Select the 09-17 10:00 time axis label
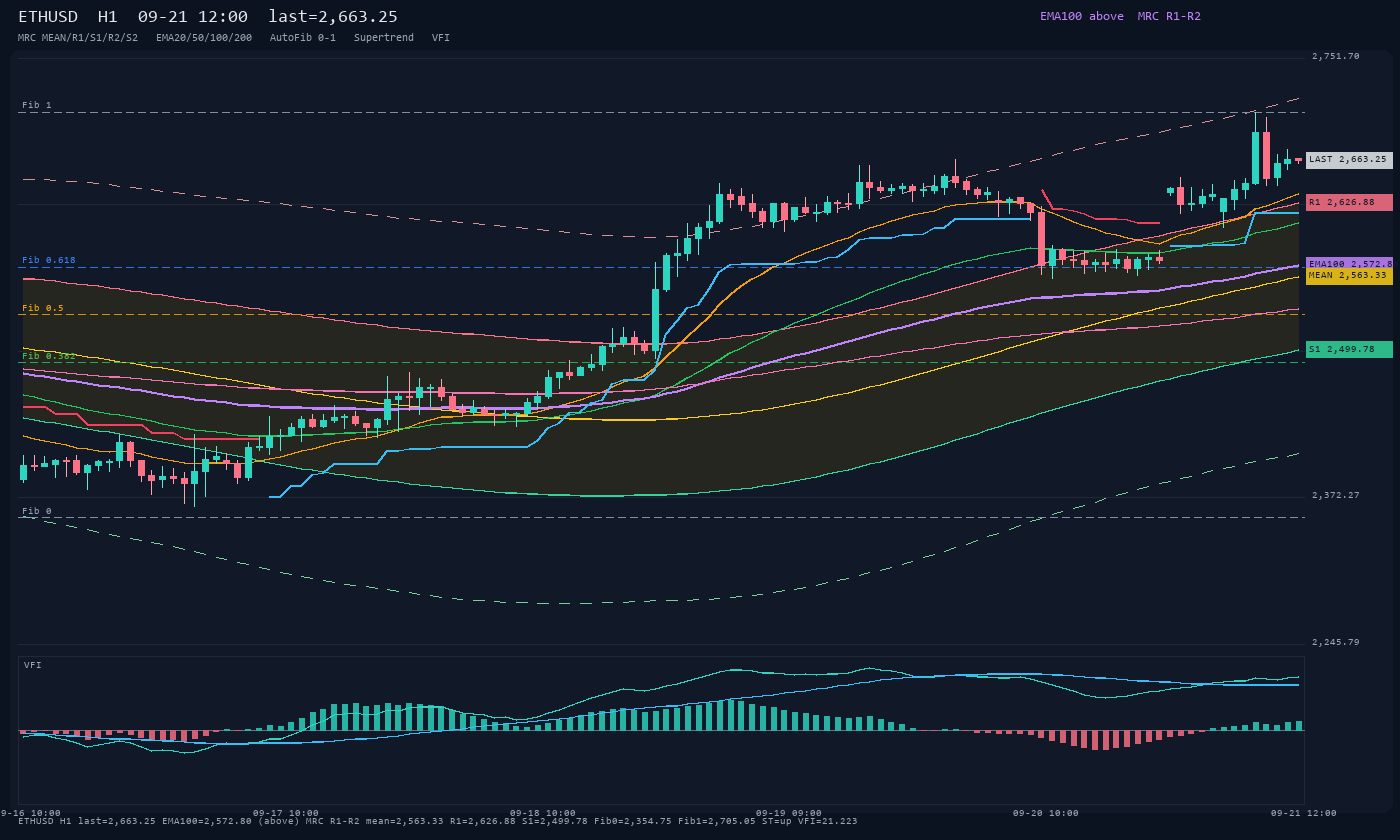Image resolution: width=1400 pixels, height=840 pixels. tap(286, 813)
